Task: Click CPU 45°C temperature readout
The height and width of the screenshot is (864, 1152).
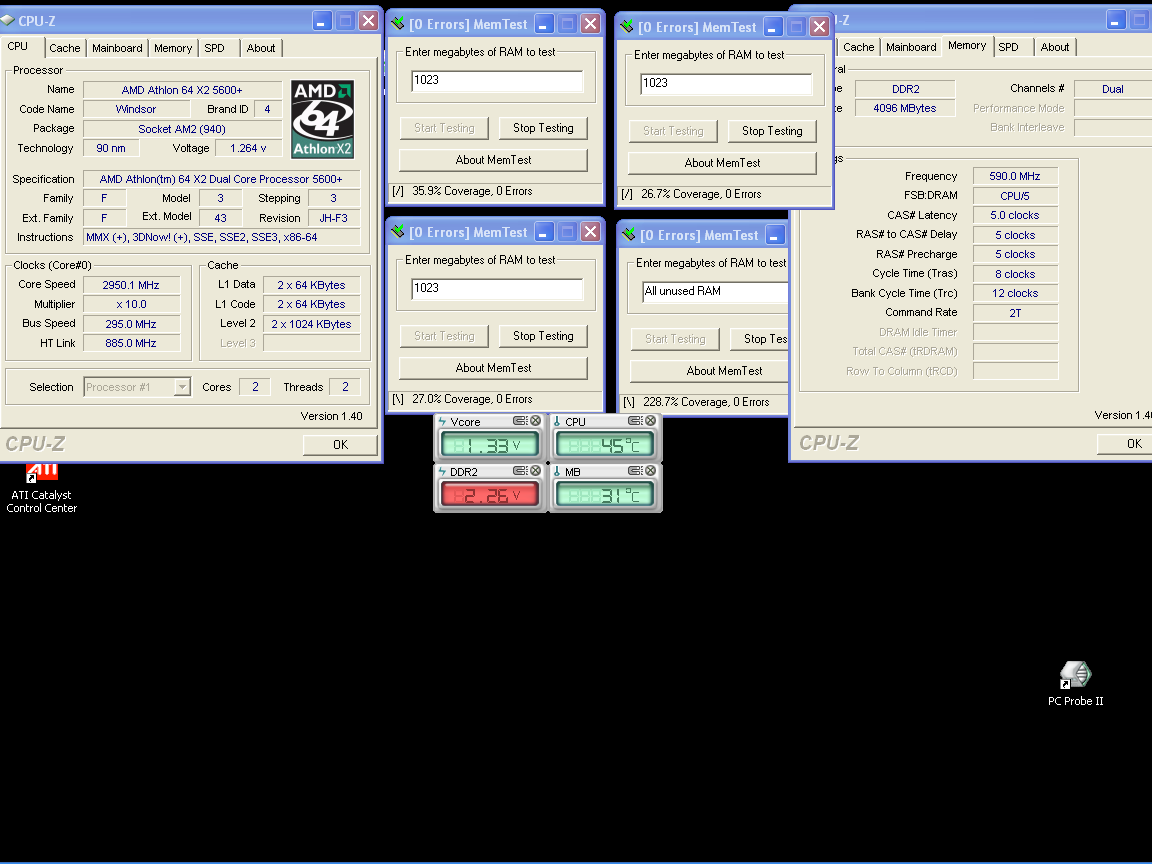Action: tap(604, 444)
